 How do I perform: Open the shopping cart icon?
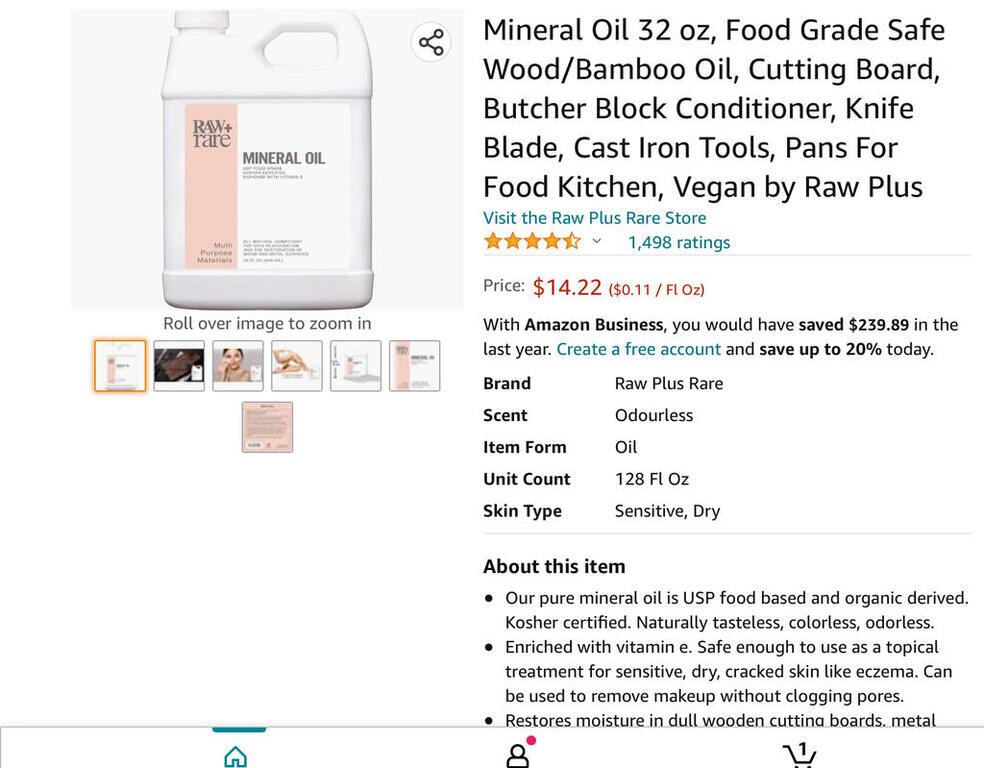[x=799, y=755]
